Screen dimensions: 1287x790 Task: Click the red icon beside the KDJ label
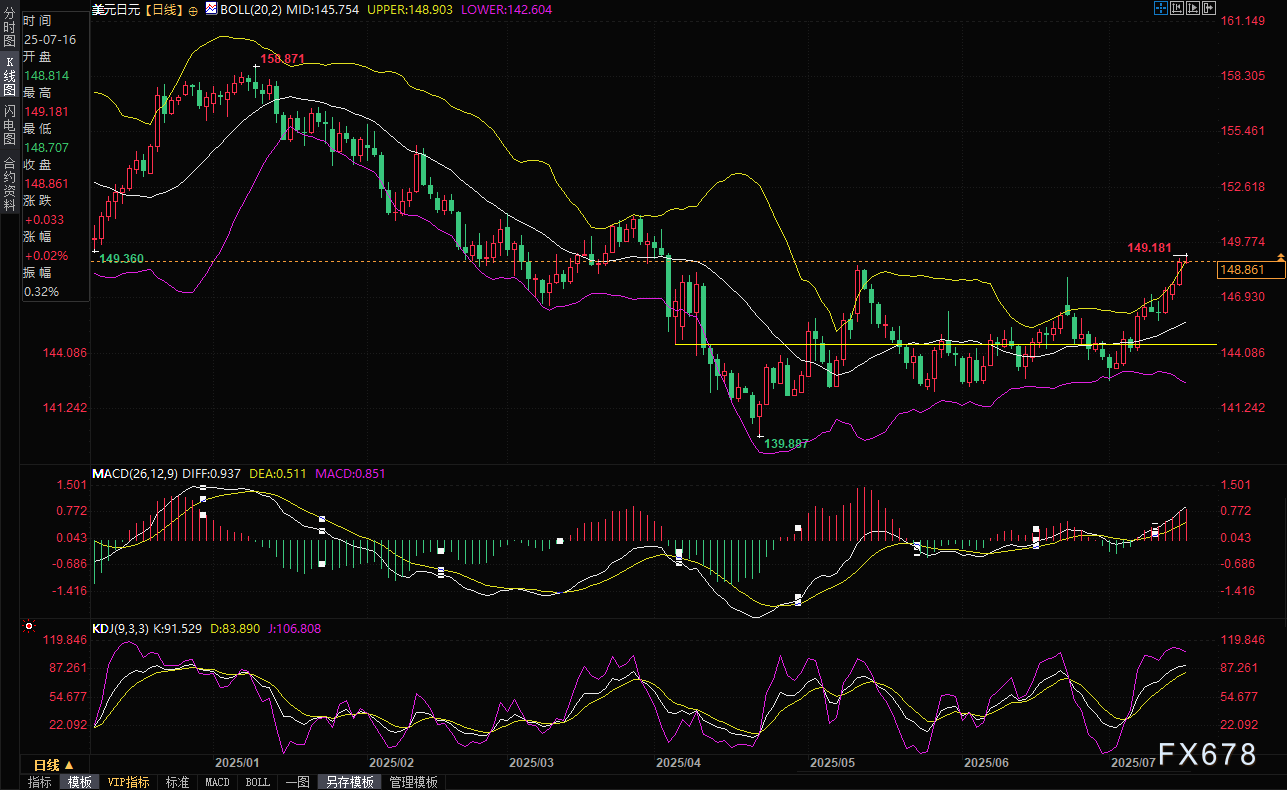click(x=29, y=628)
